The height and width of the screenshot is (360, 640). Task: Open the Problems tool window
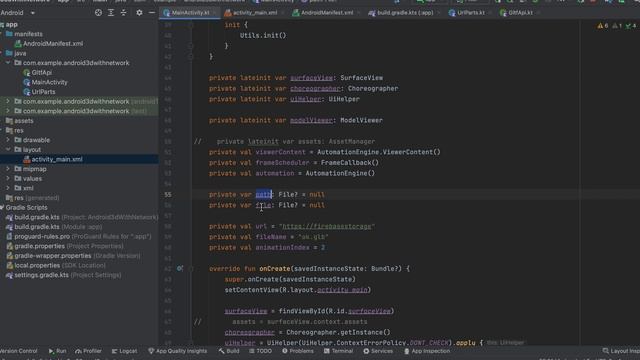coord(298,351)
